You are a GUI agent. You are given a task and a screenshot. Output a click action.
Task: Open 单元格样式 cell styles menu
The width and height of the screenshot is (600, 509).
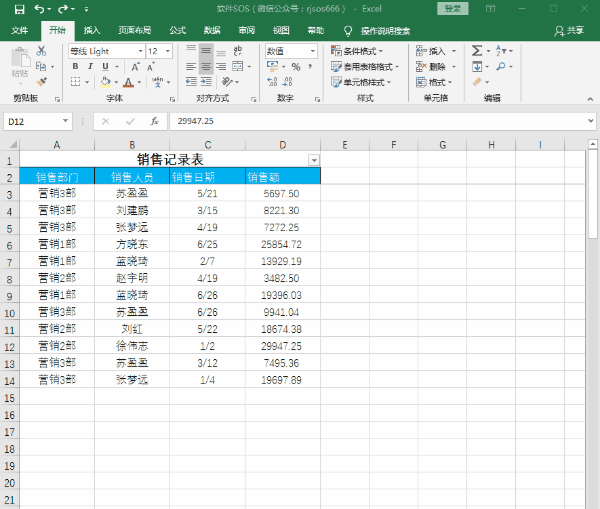(361, 82)
